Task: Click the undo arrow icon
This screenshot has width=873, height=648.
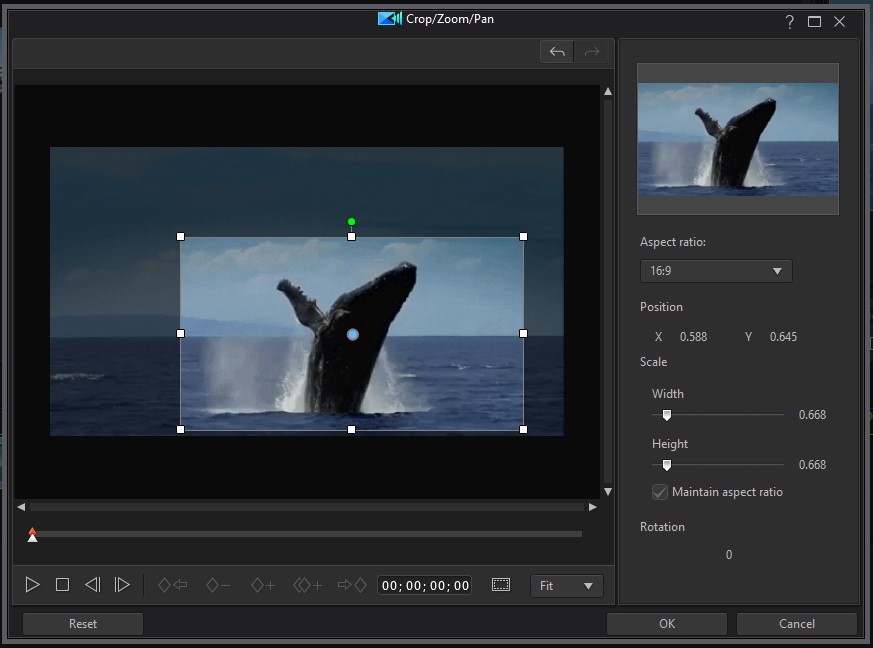Action: [557, 52]
